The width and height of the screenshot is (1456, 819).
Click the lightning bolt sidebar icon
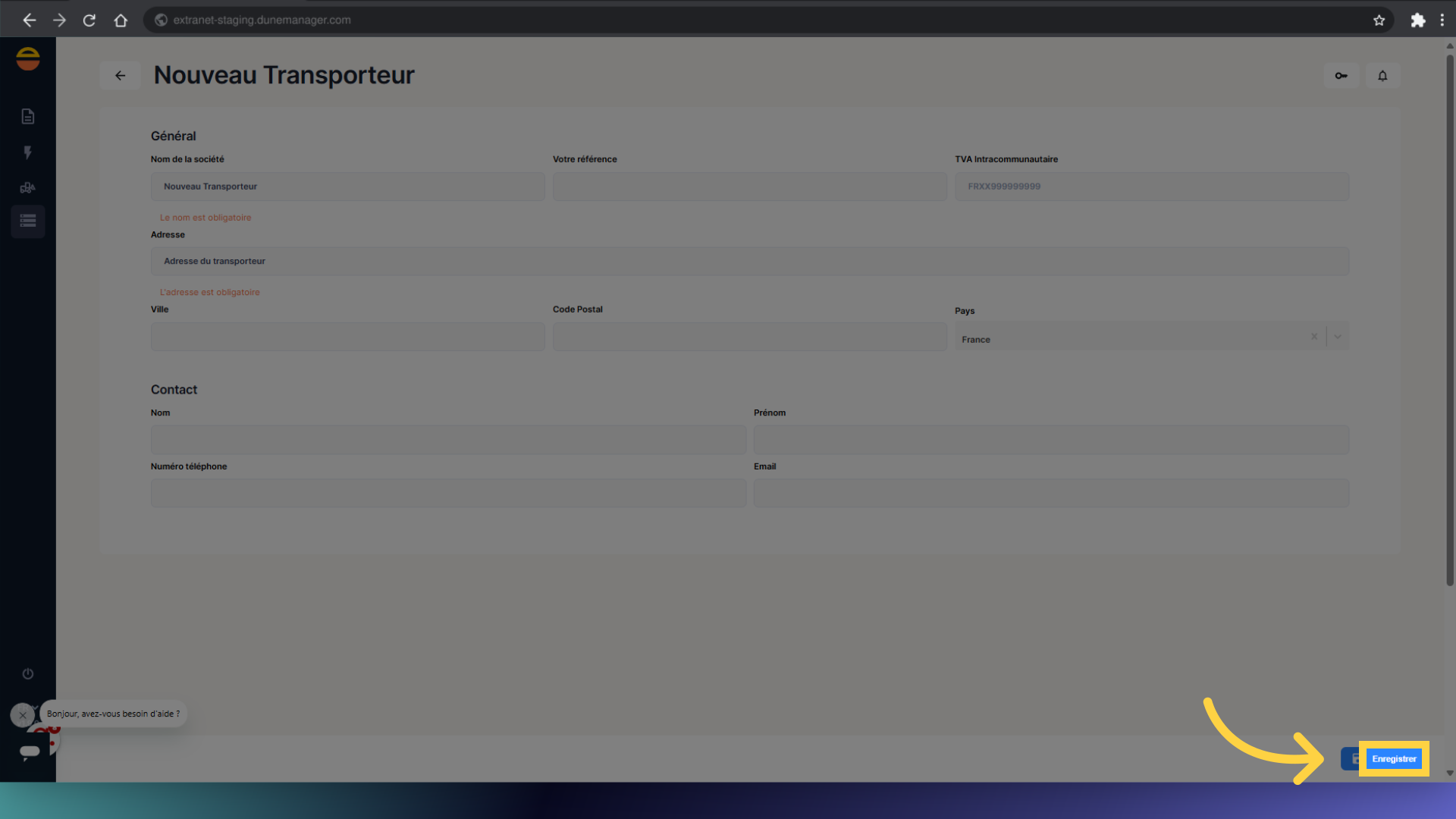(28, 152)
